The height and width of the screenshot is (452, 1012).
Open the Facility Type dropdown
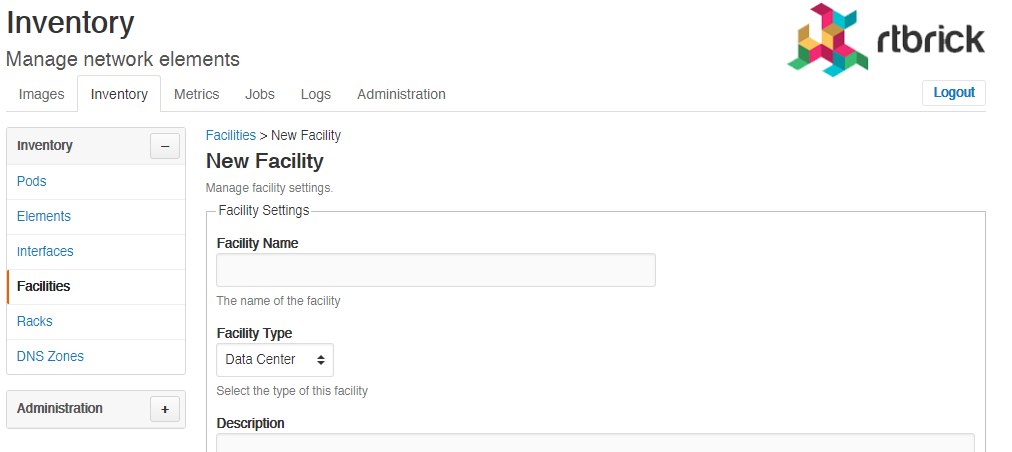[x=275, y=360]
